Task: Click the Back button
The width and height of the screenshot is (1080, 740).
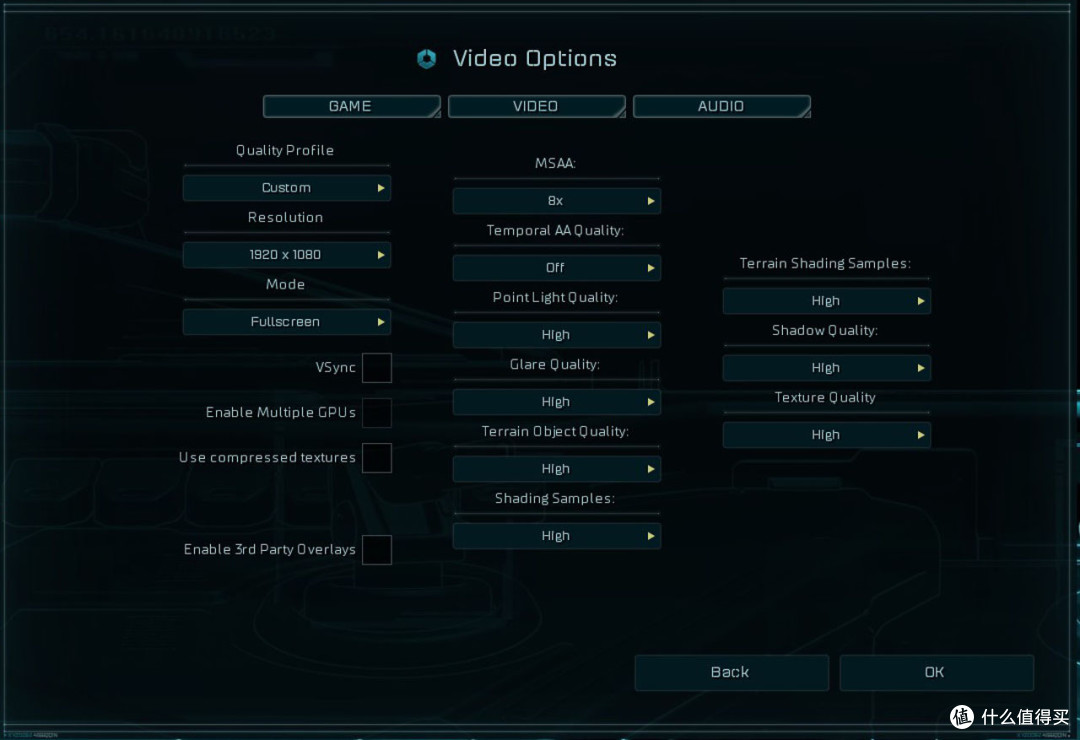Action: pos(731,672)
